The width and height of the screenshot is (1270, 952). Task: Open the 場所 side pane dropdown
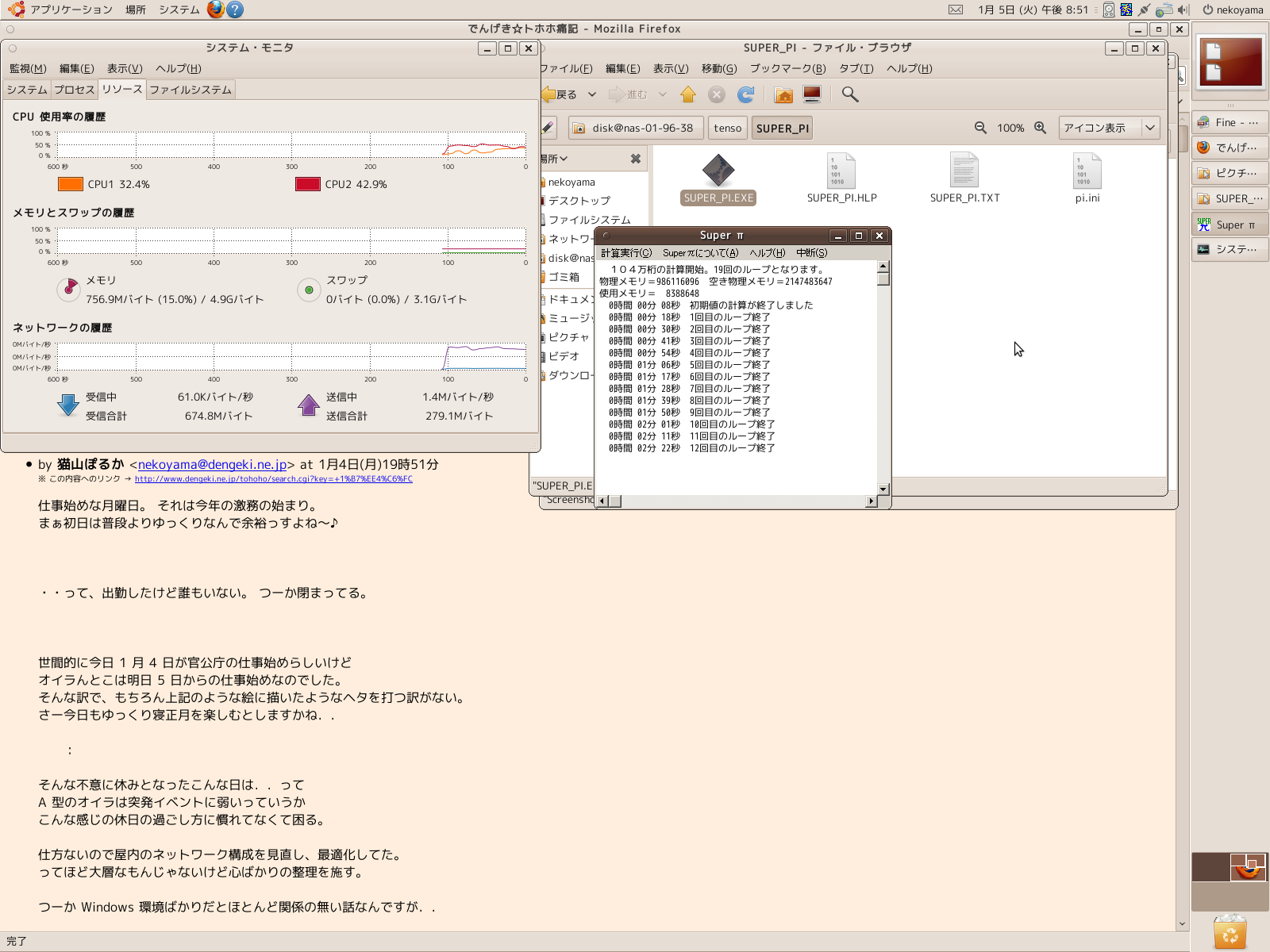click(x=554, y=159)
